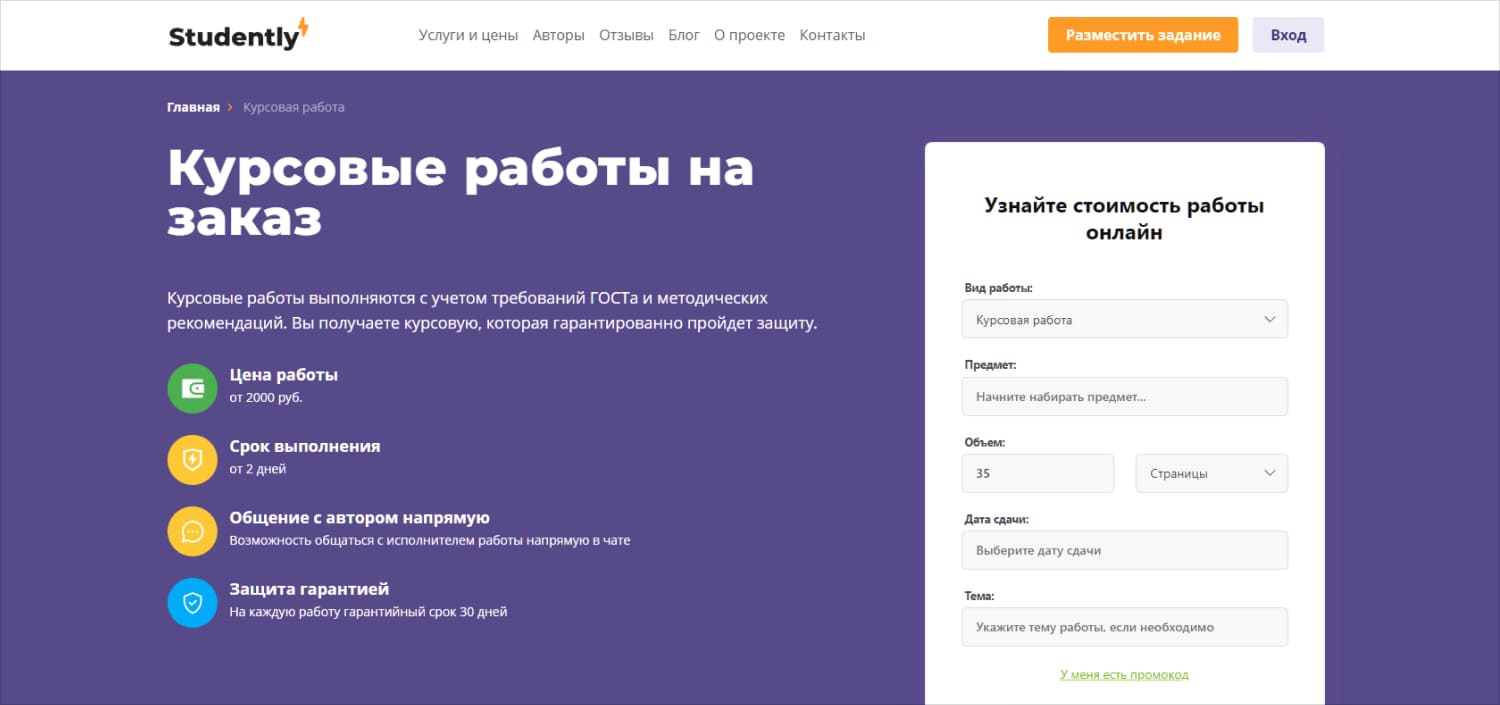Click the blue shield guarantee icon

click(192, 603)
